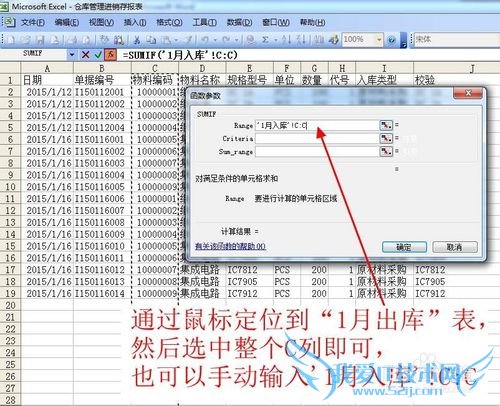Viewport: 500px width, 406px height.
Task: Click the Save icon in toolbar
Action: point(41,40)
